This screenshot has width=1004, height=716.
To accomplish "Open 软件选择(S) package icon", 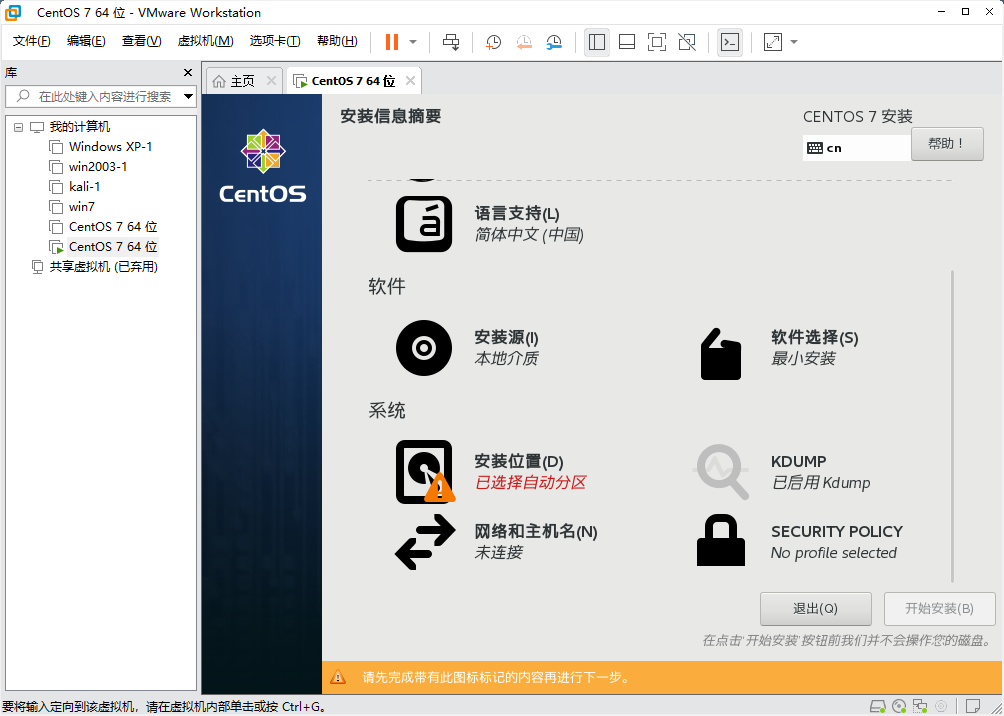I will point(721,354).
